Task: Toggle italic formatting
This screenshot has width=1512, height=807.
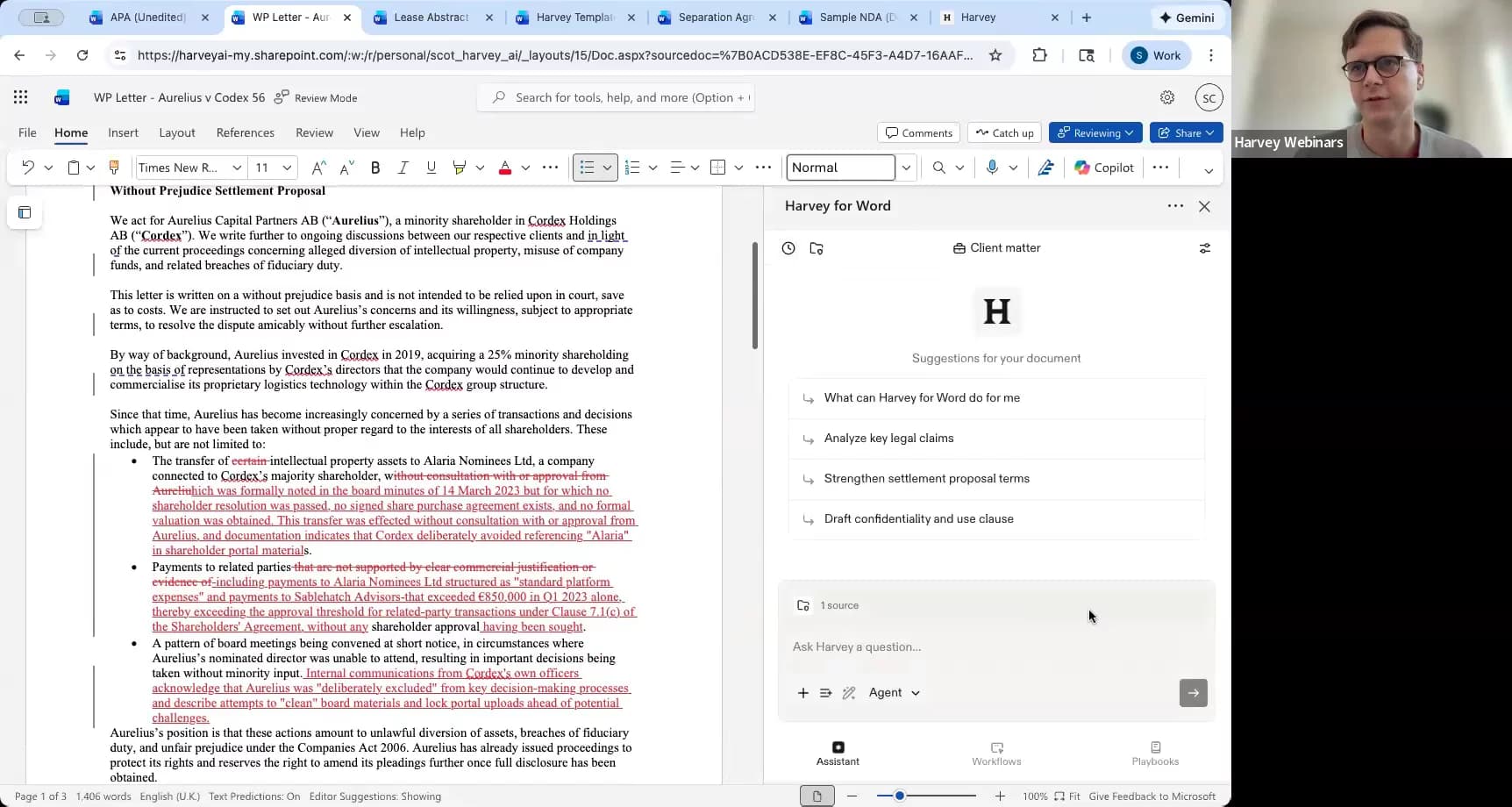Action: click(x=403, y=167)
